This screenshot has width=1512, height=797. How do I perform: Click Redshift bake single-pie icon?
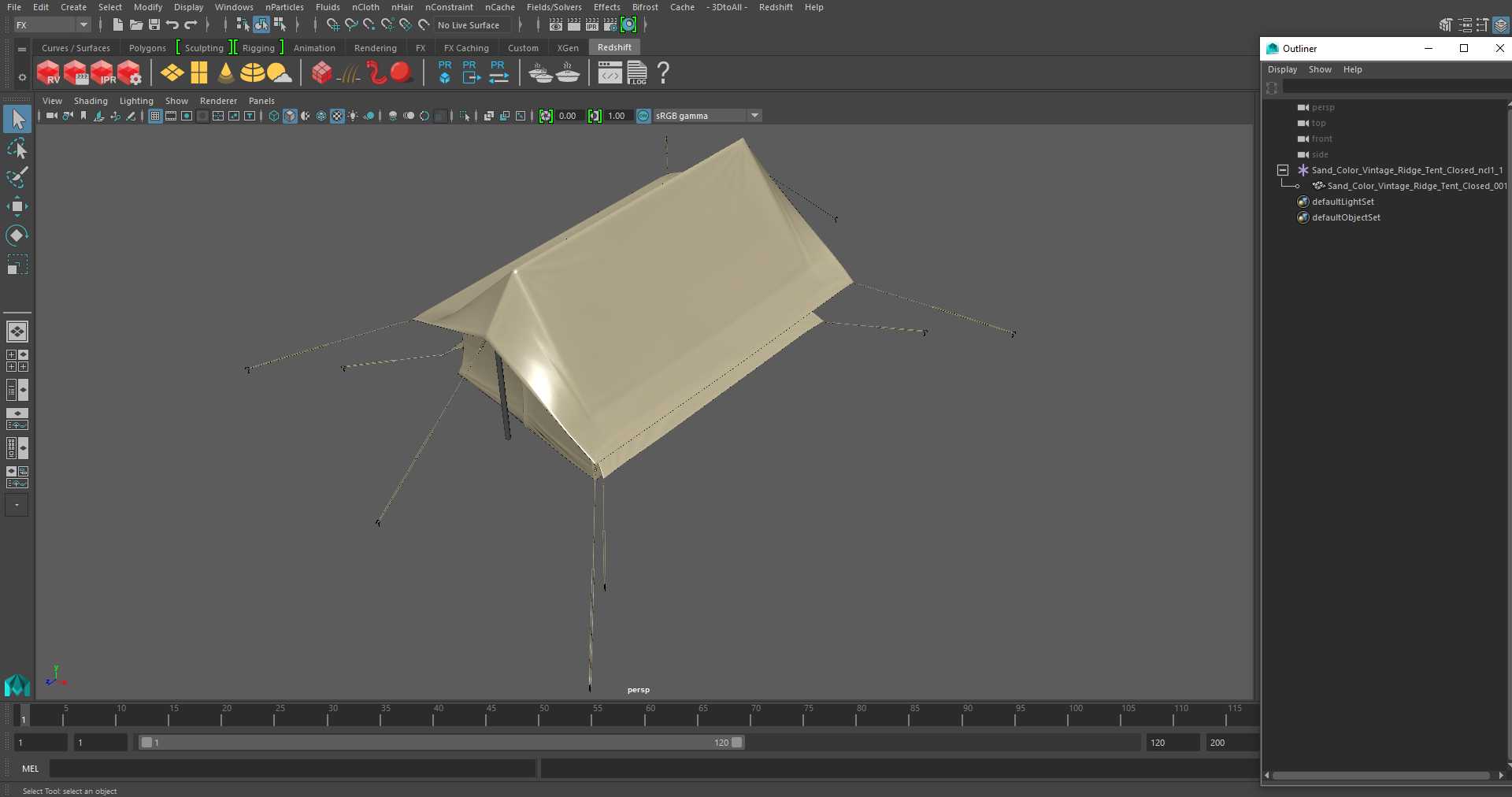tap(568, 73)
